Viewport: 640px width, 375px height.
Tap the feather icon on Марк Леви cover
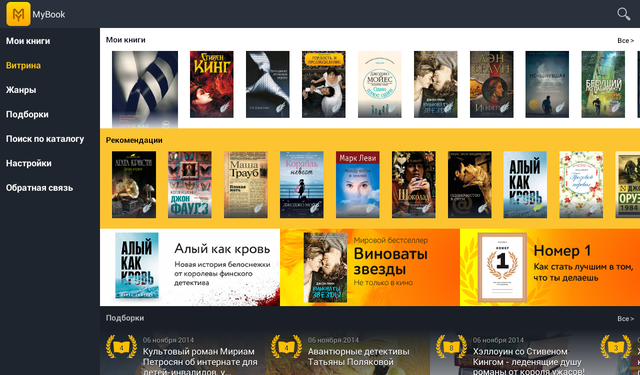[371, 208]
